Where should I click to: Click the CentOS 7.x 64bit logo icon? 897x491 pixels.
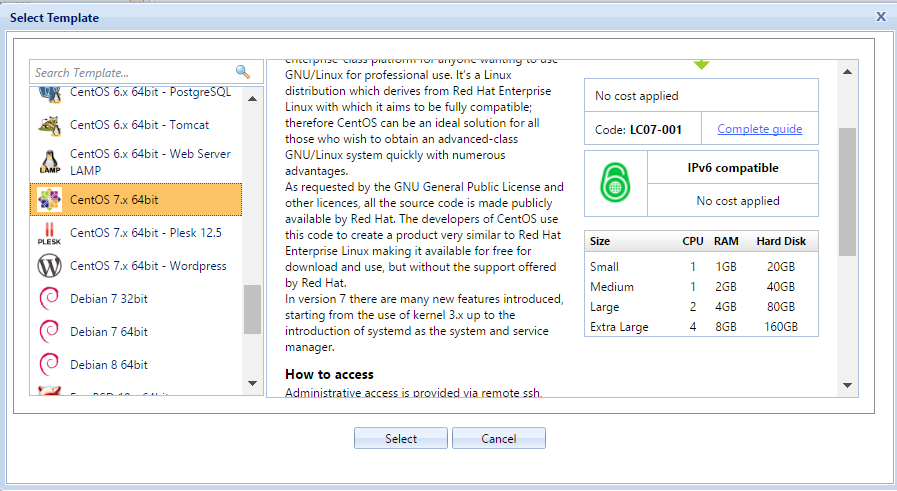click(50, 200)
